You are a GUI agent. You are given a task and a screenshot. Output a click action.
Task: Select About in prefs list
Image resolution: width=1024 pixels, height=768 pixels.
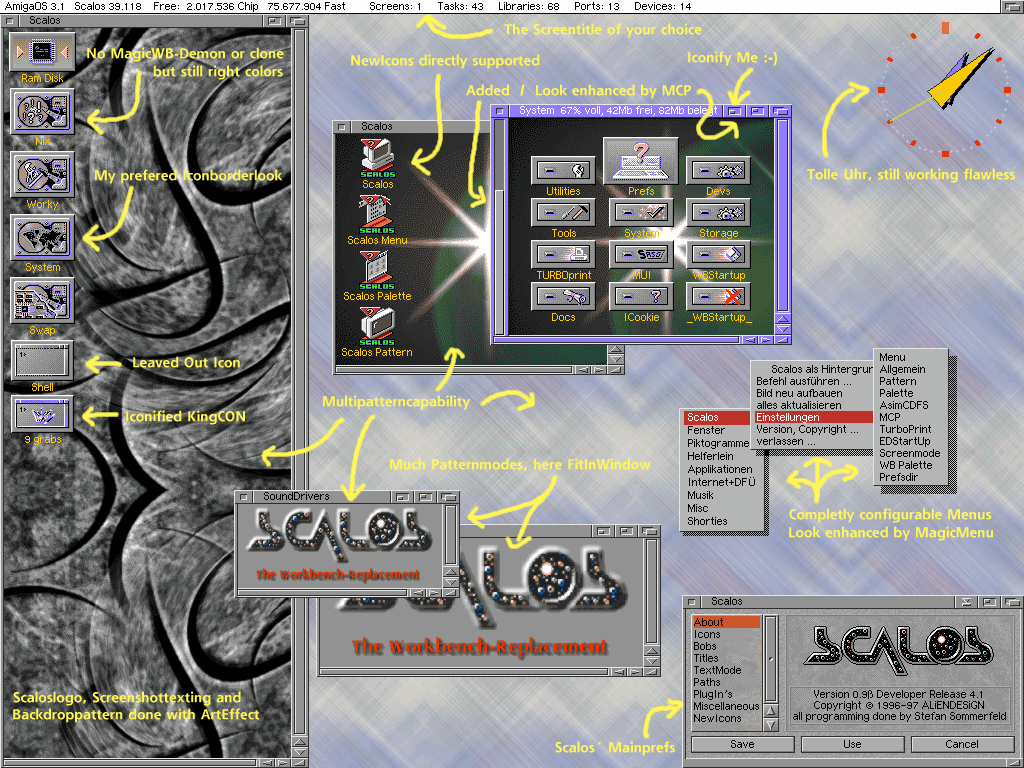click(726, 622)
